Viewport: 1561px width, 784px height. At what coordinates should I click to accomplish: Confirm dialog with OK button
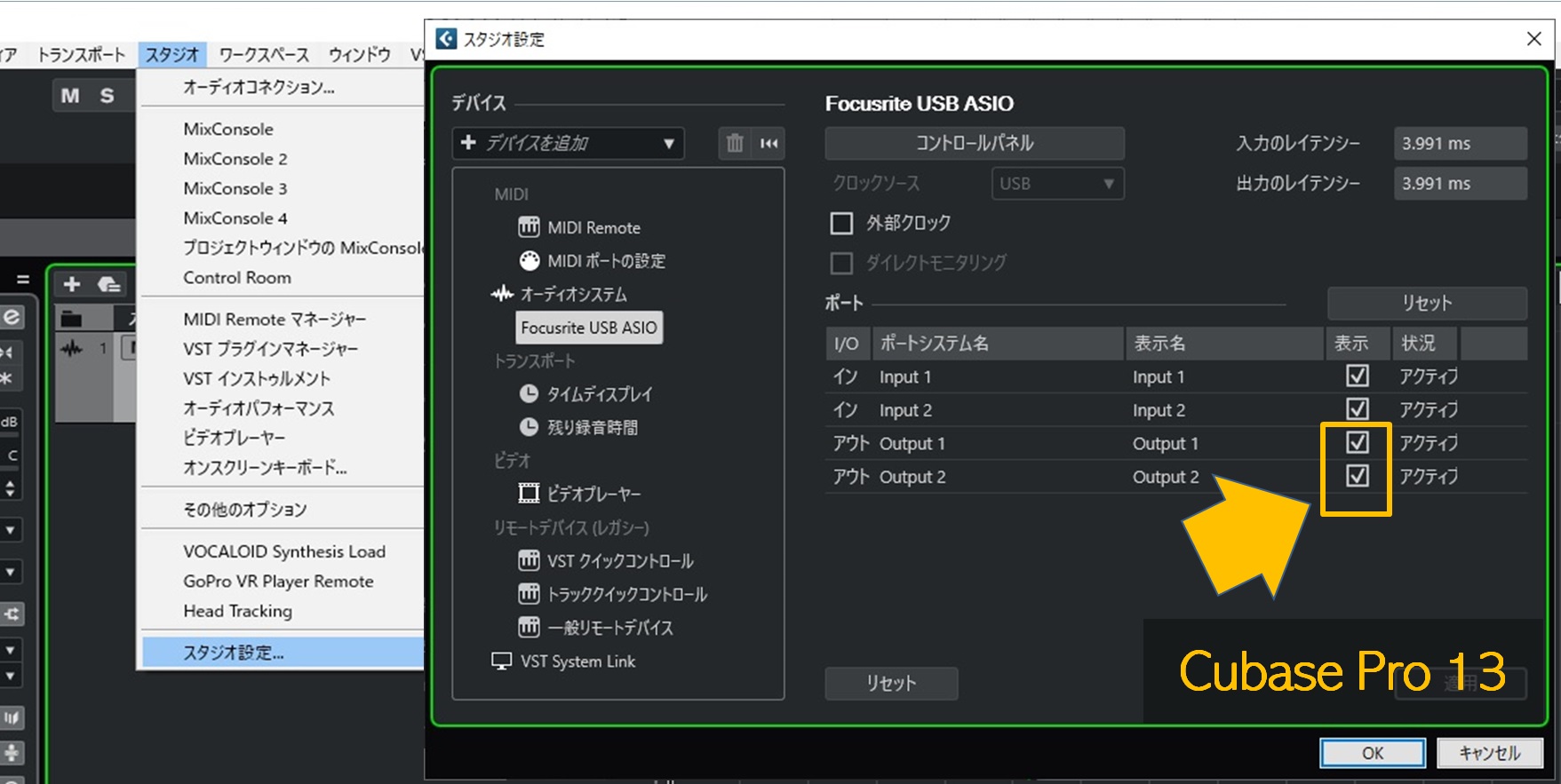(x=1373, y=753)
